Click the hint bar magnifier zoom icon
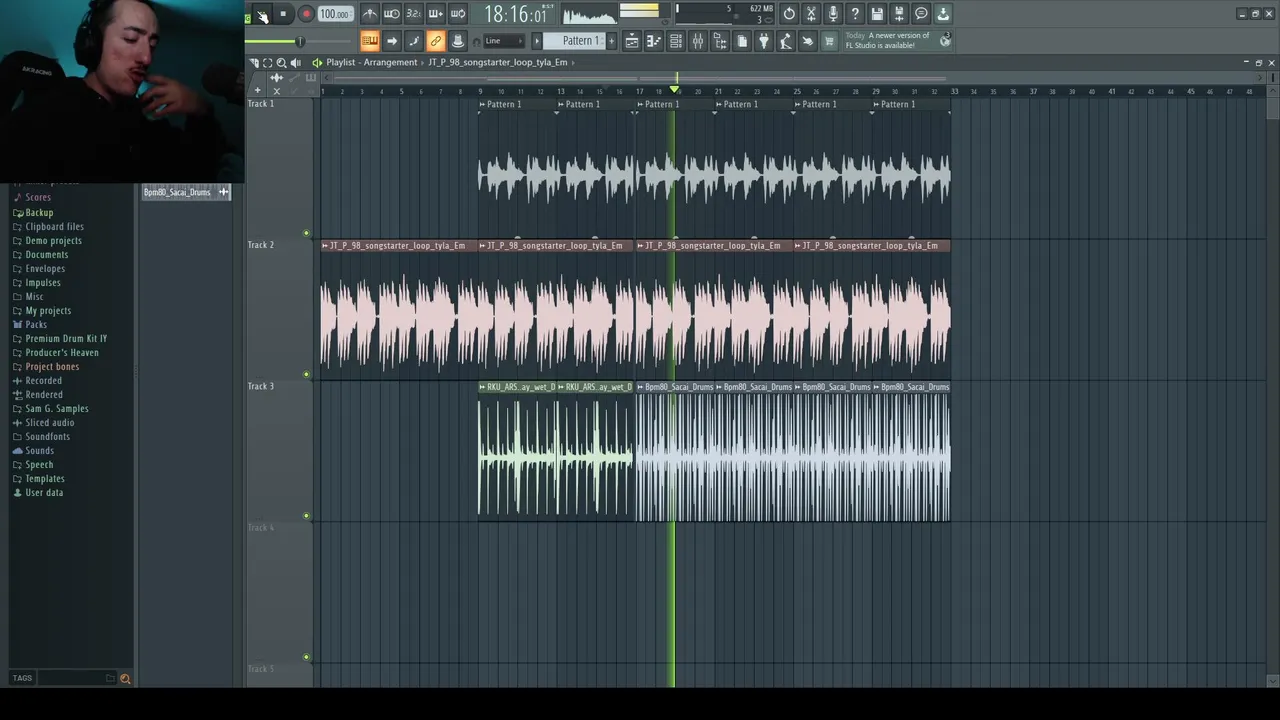1280x720 pixels. click(281, 62)
